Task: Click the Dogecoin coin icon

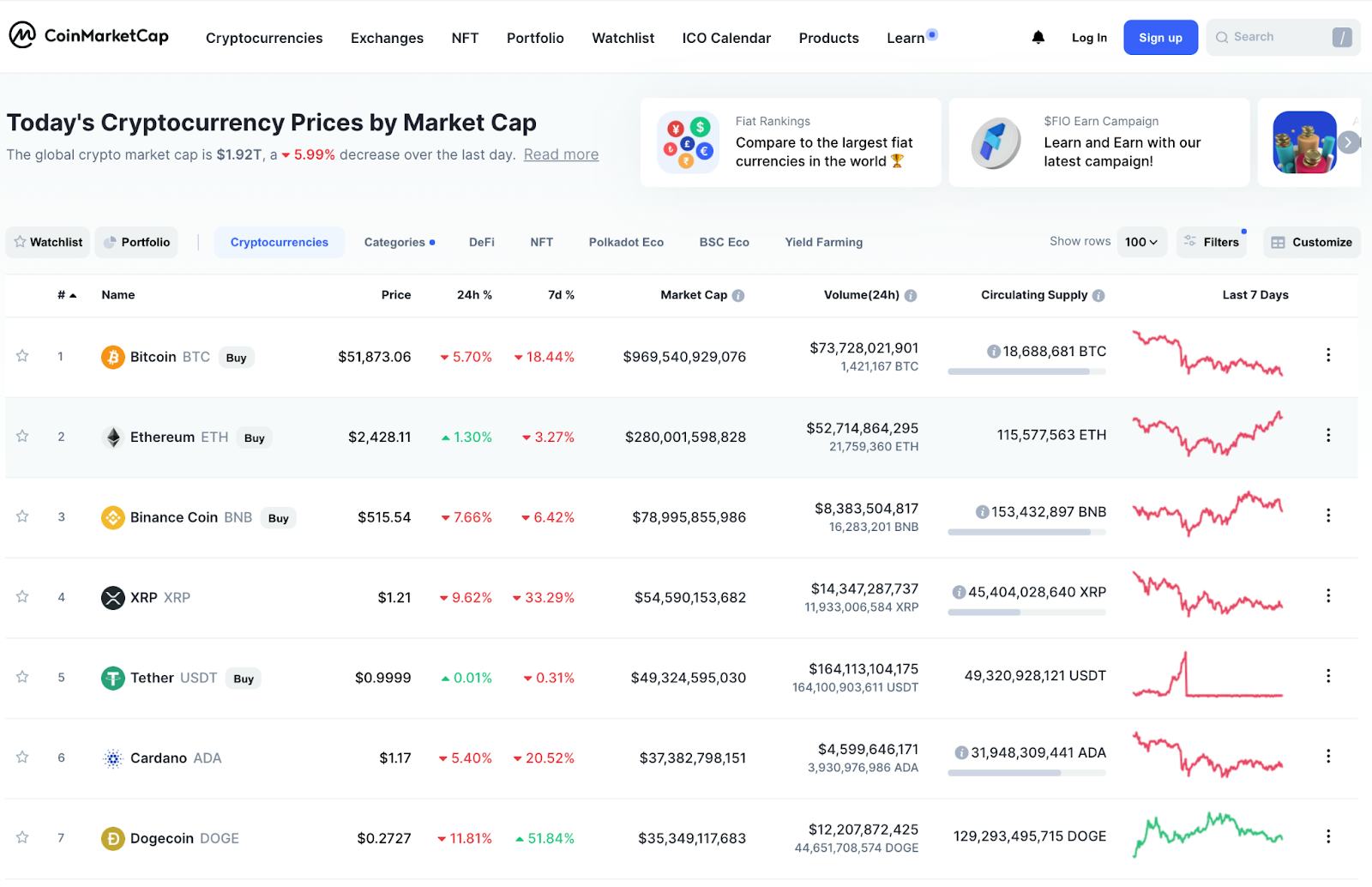Action: coord(112,838)
